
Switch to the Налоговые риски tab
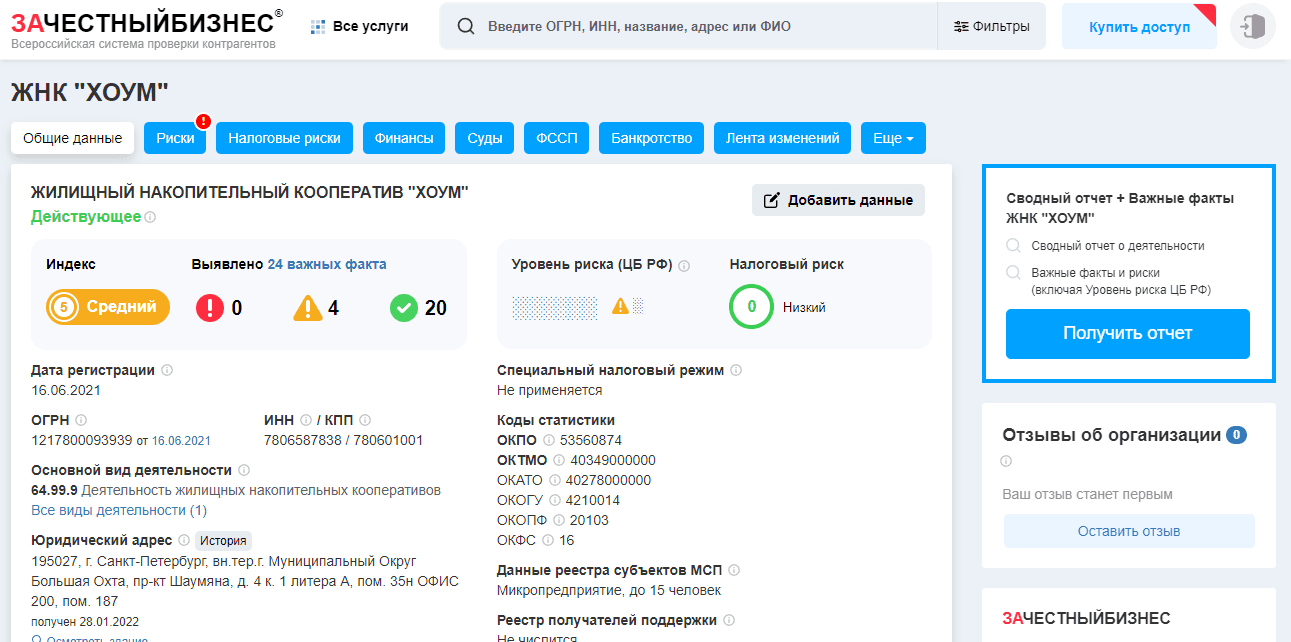coord(284,139)
